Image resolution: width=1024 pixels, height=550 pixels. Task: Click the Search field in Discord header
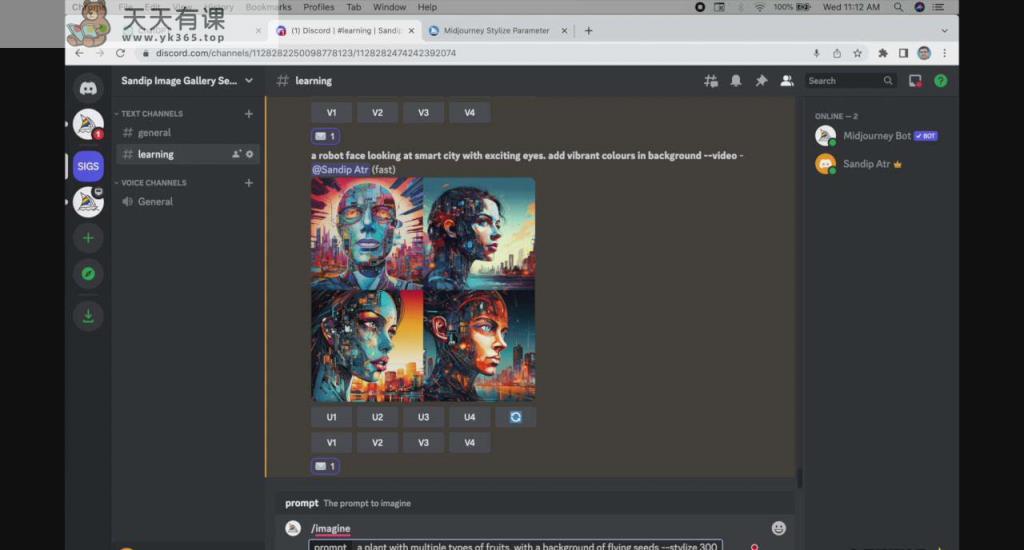[850, 81]
